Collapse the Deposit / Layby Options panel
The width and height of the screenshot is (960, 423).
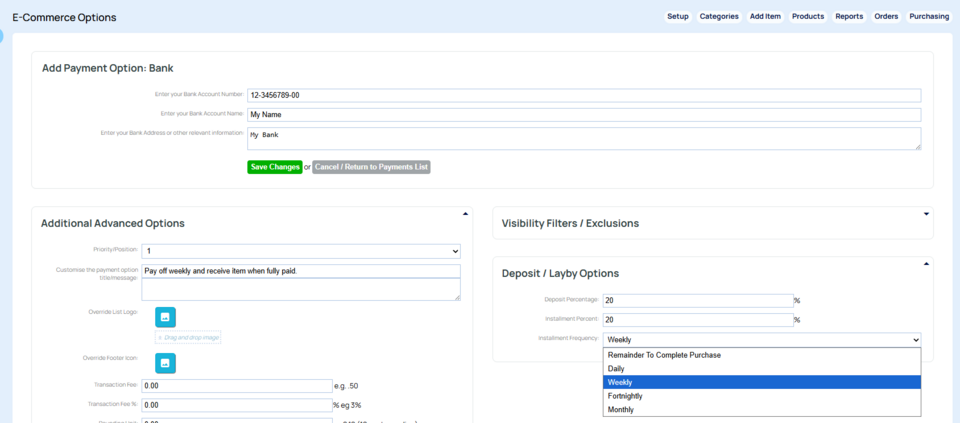click(x=926, y=263)
